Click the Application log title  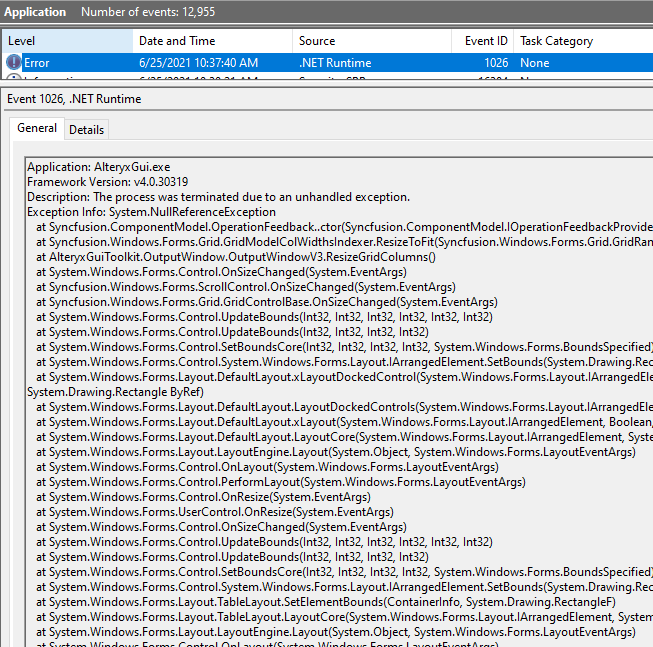click(35, 12)
